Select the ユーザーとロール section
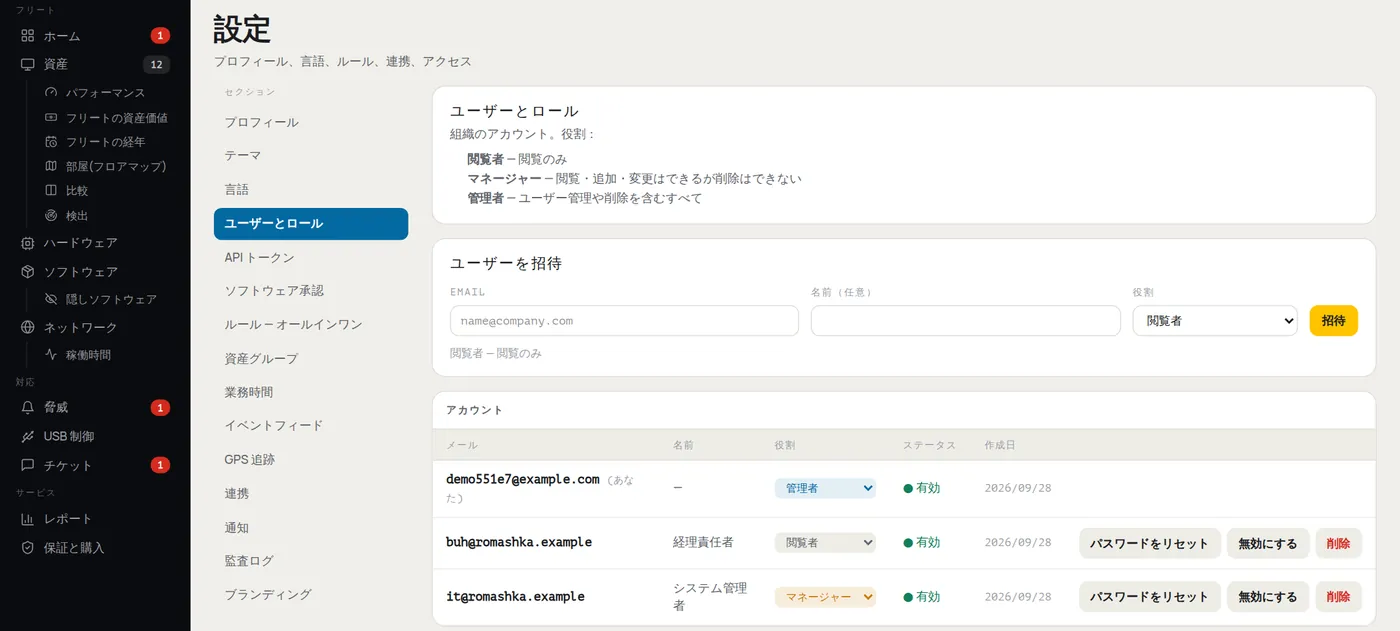1400x631 pixels. (x=311, y=224)
